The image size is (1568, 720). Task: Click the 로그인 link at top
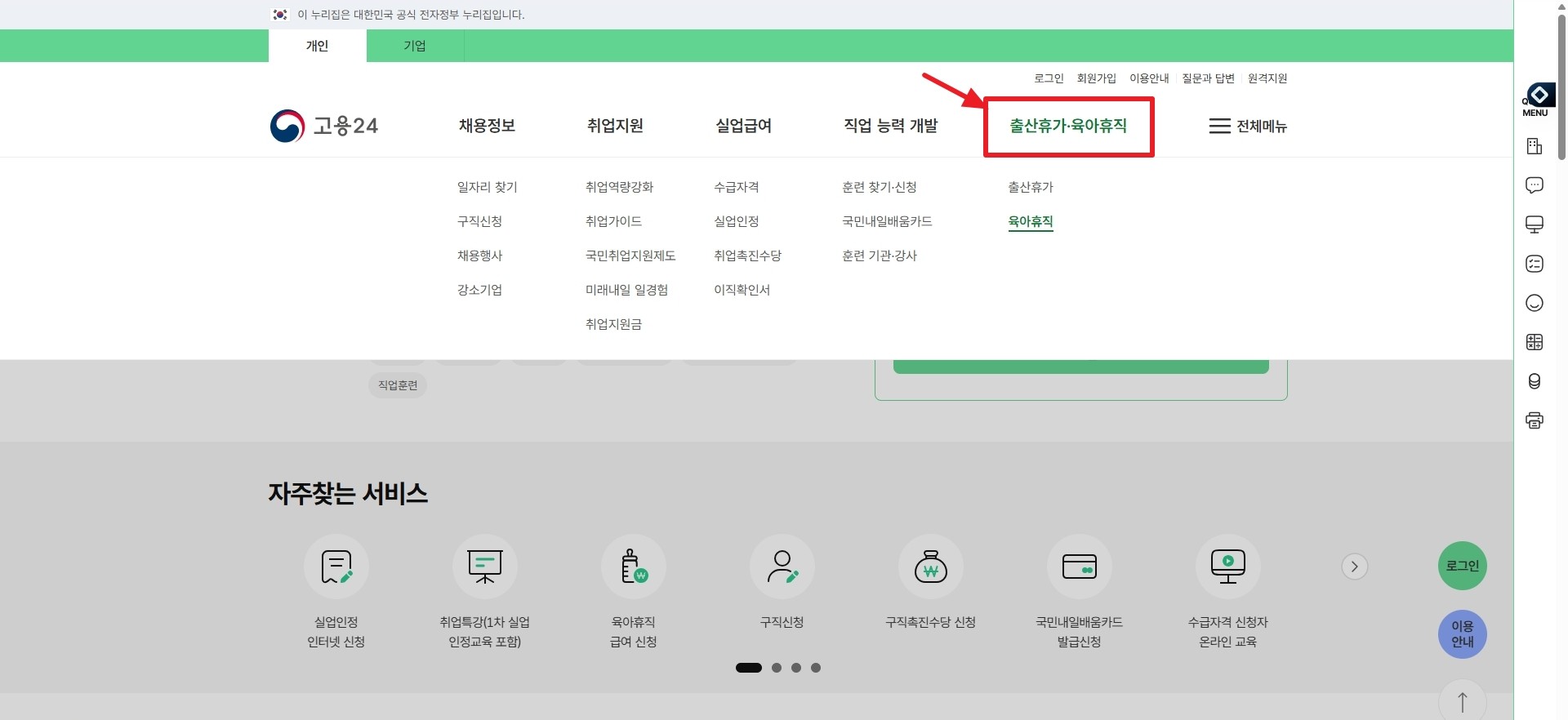[x=1049, y=78]
